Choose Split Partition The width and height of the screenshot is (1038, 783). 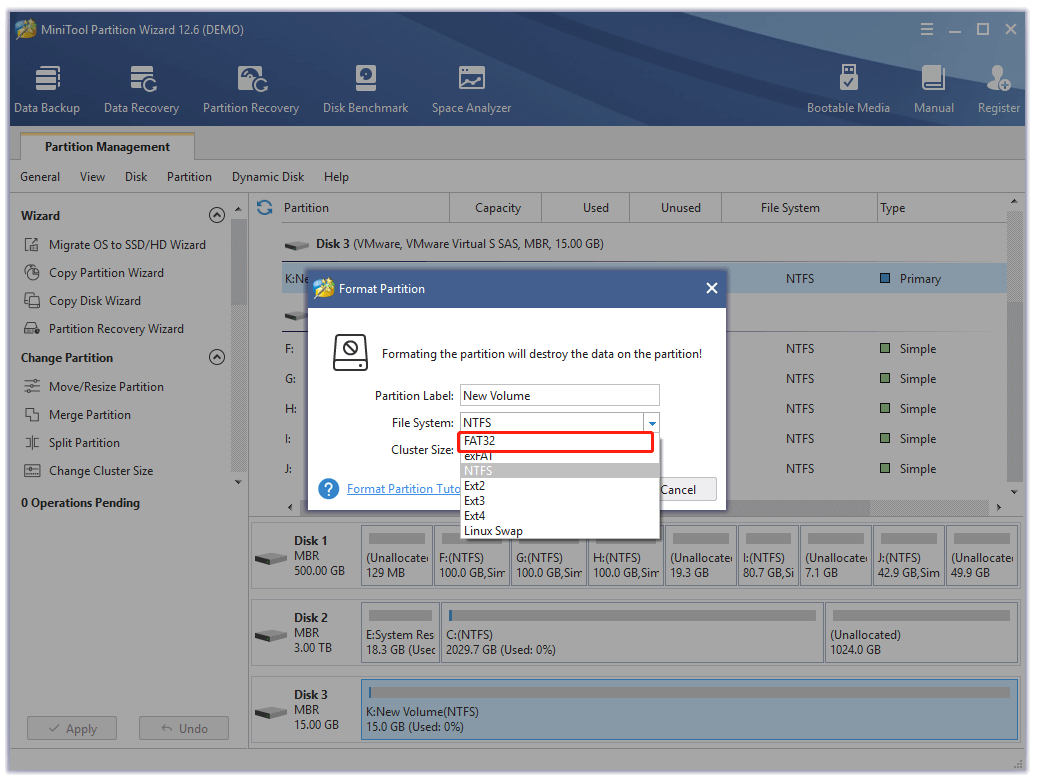[x=72, y=443]
